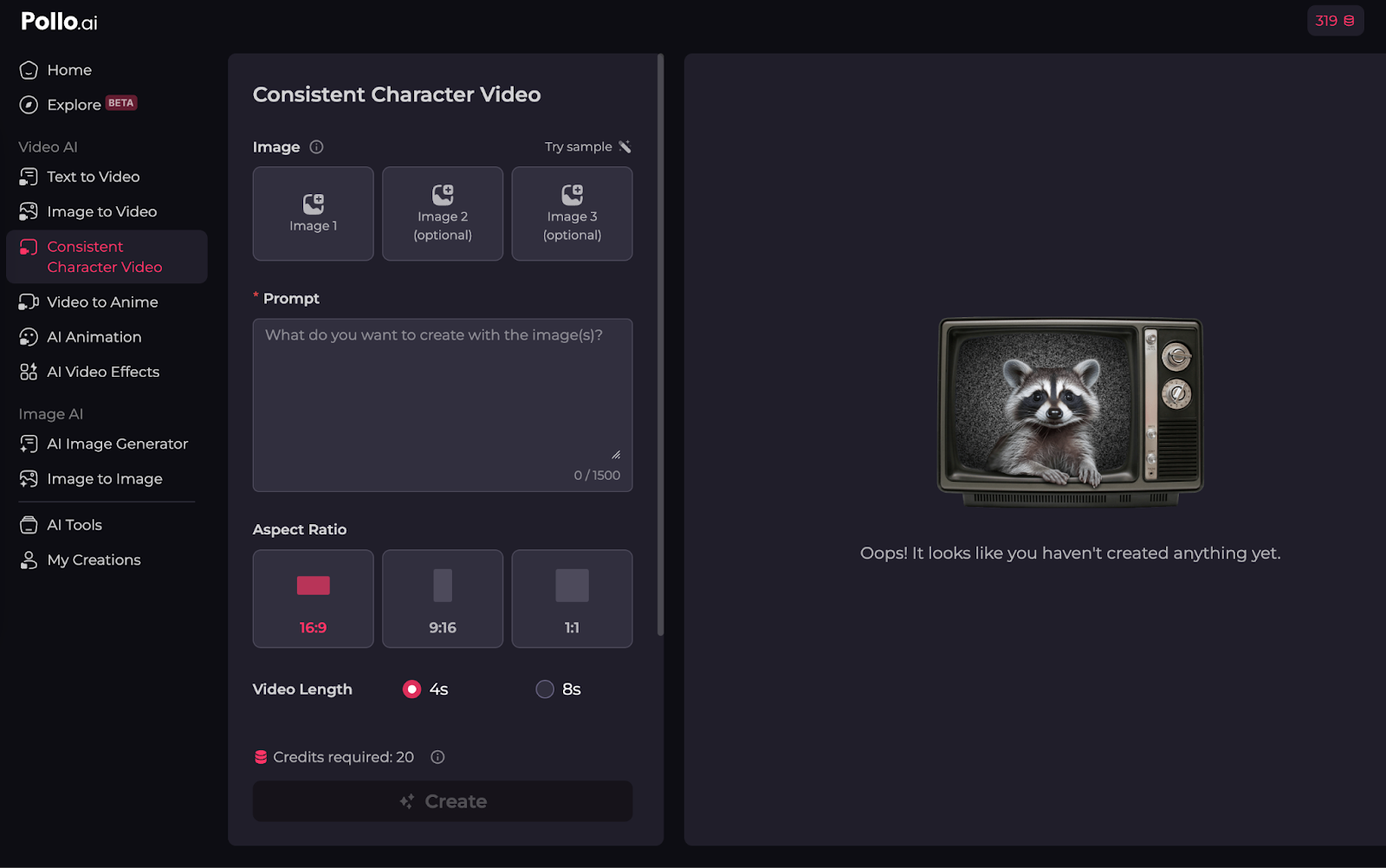Click the AI Tools icon
Viewport: 1386px width, 868px height.
pos(29,525)
